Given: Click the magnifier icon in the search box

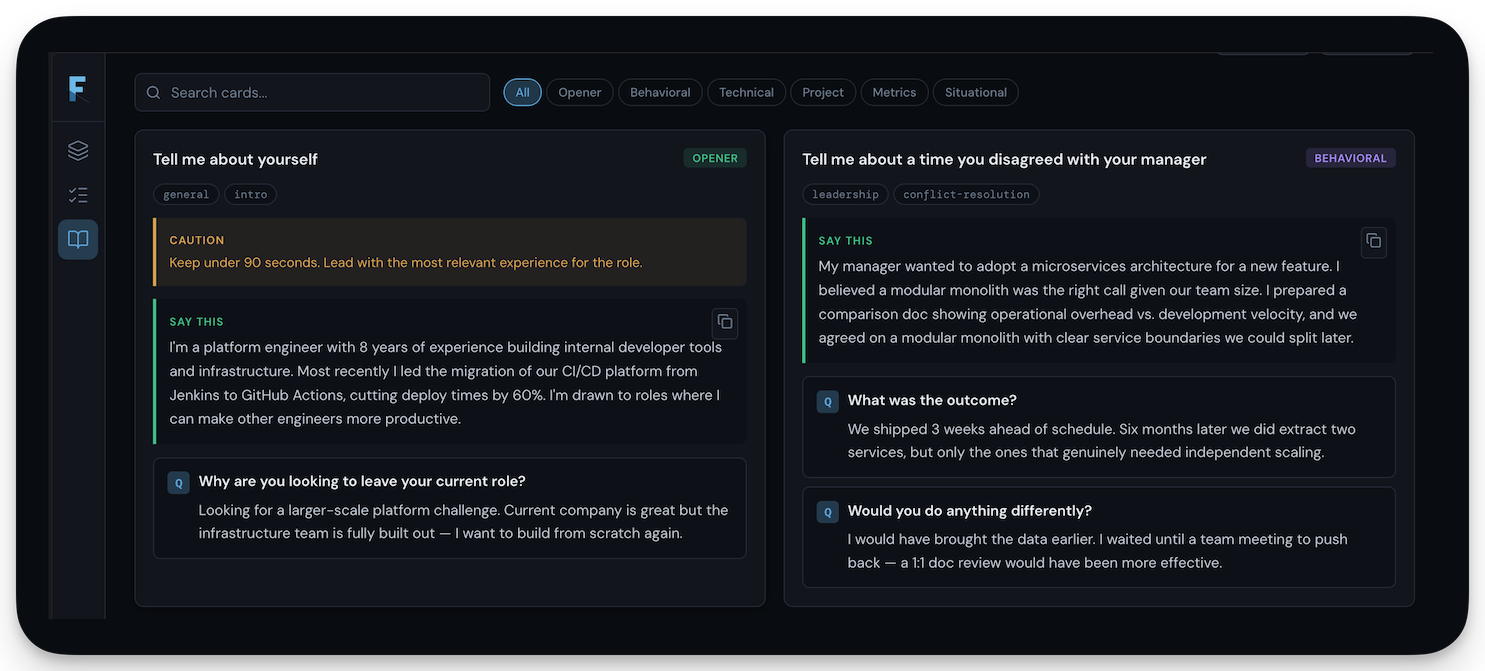Looking at the screenshot, I should point(154,93).
